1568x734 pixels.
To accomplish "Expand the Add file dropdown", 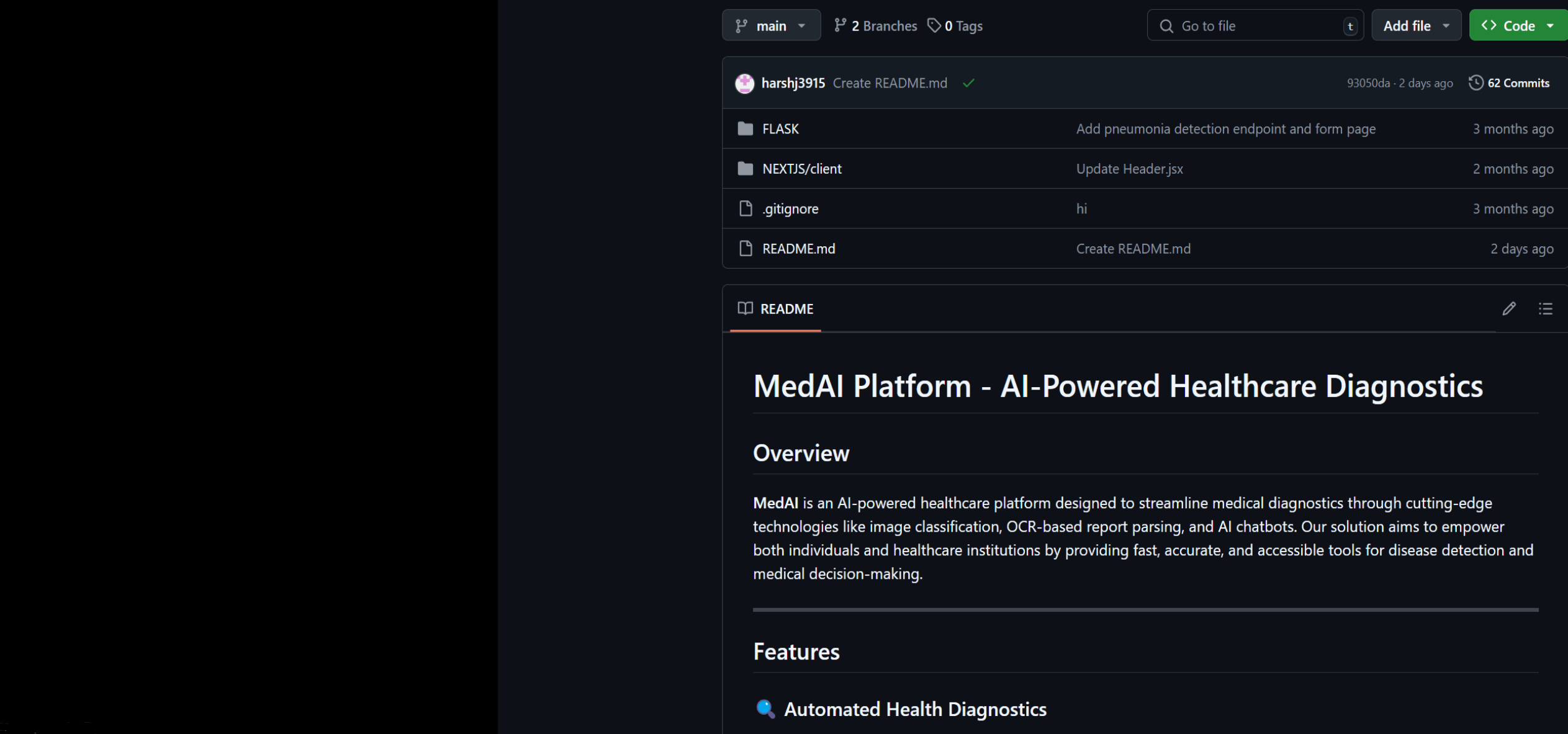I will (x=1416, y=25).
